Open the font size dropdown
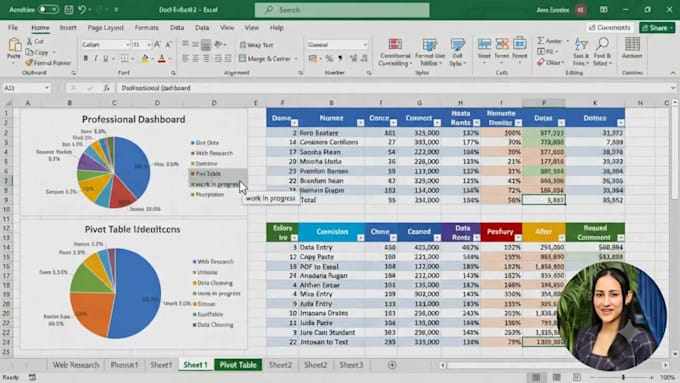680x383 pixels. tap(149, 45)
